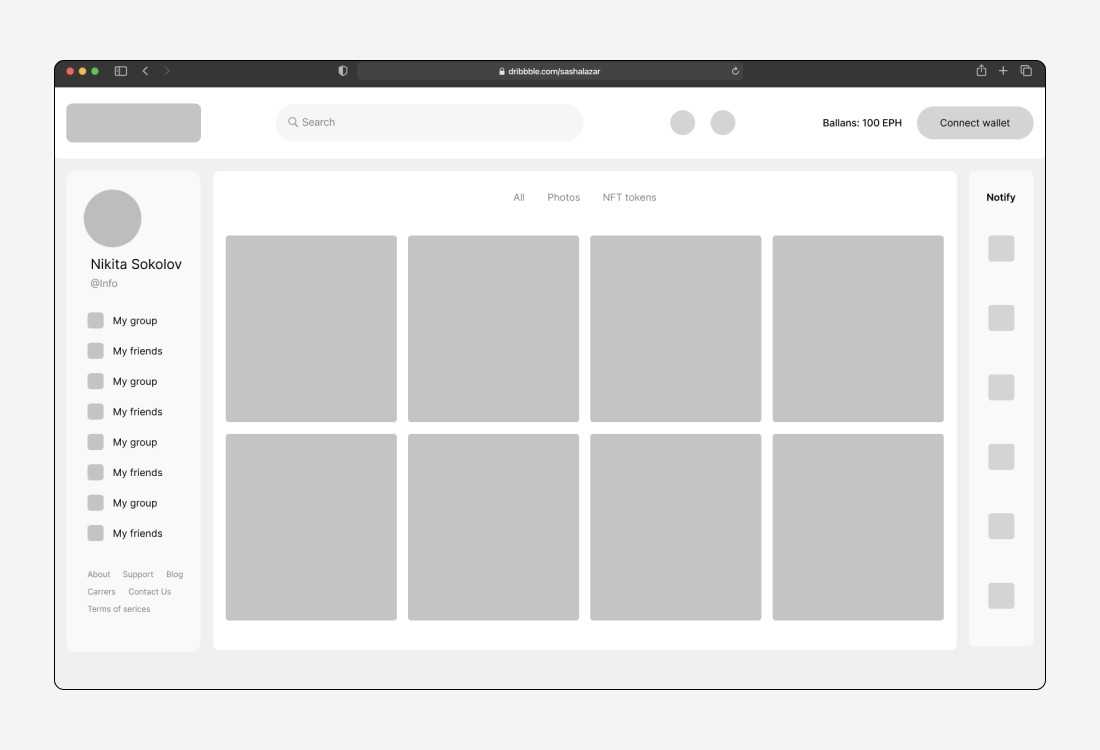Open second notification icon under Notify
The height and width of the screenshot is (750, 1100).
click(1001, 318)
